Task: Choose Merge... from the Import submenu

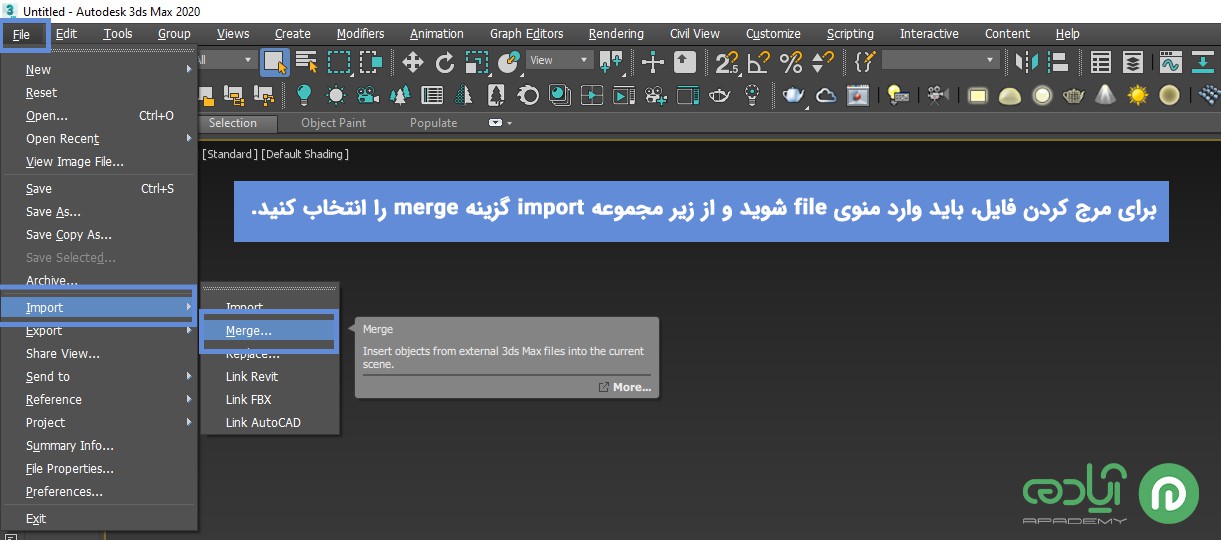Action: click(x=270, y=330)
